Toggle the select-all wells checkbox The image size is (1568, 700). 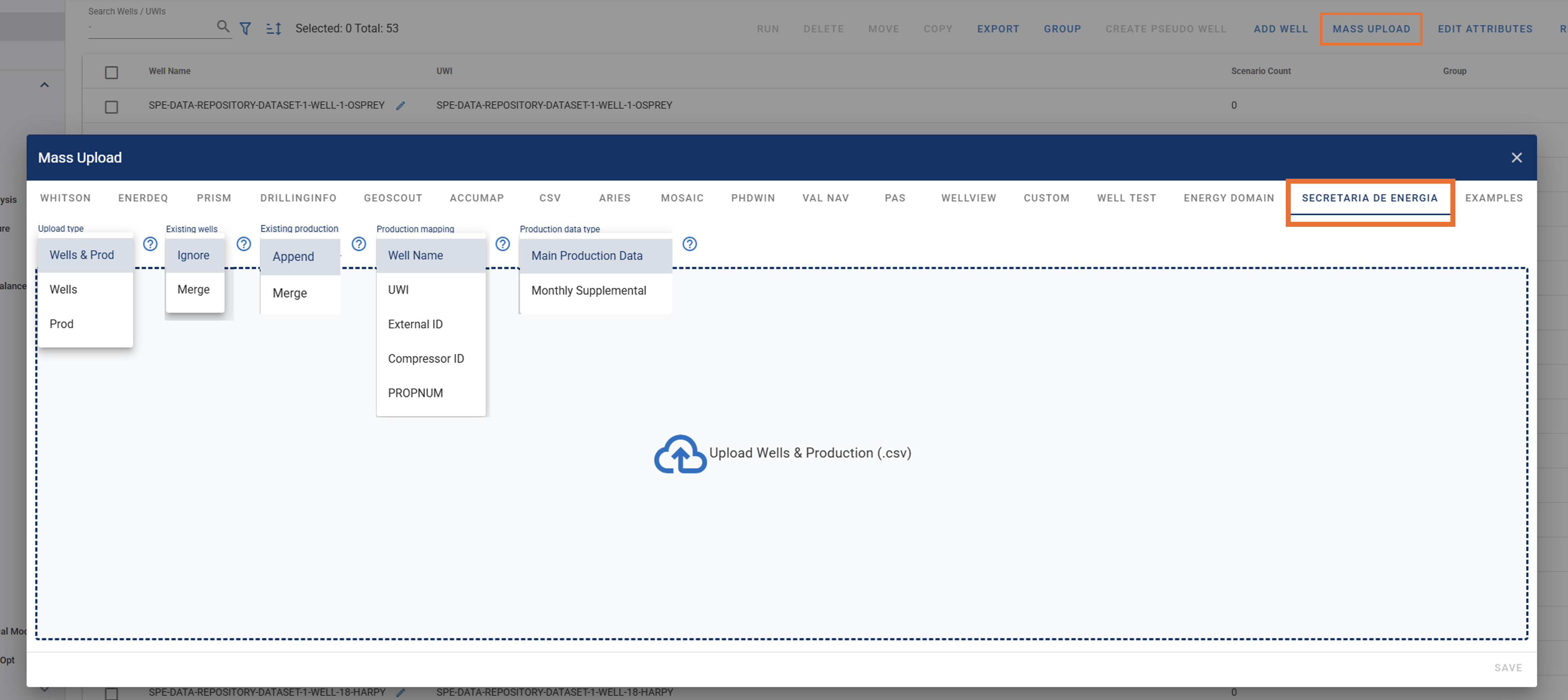click(112, 72)
